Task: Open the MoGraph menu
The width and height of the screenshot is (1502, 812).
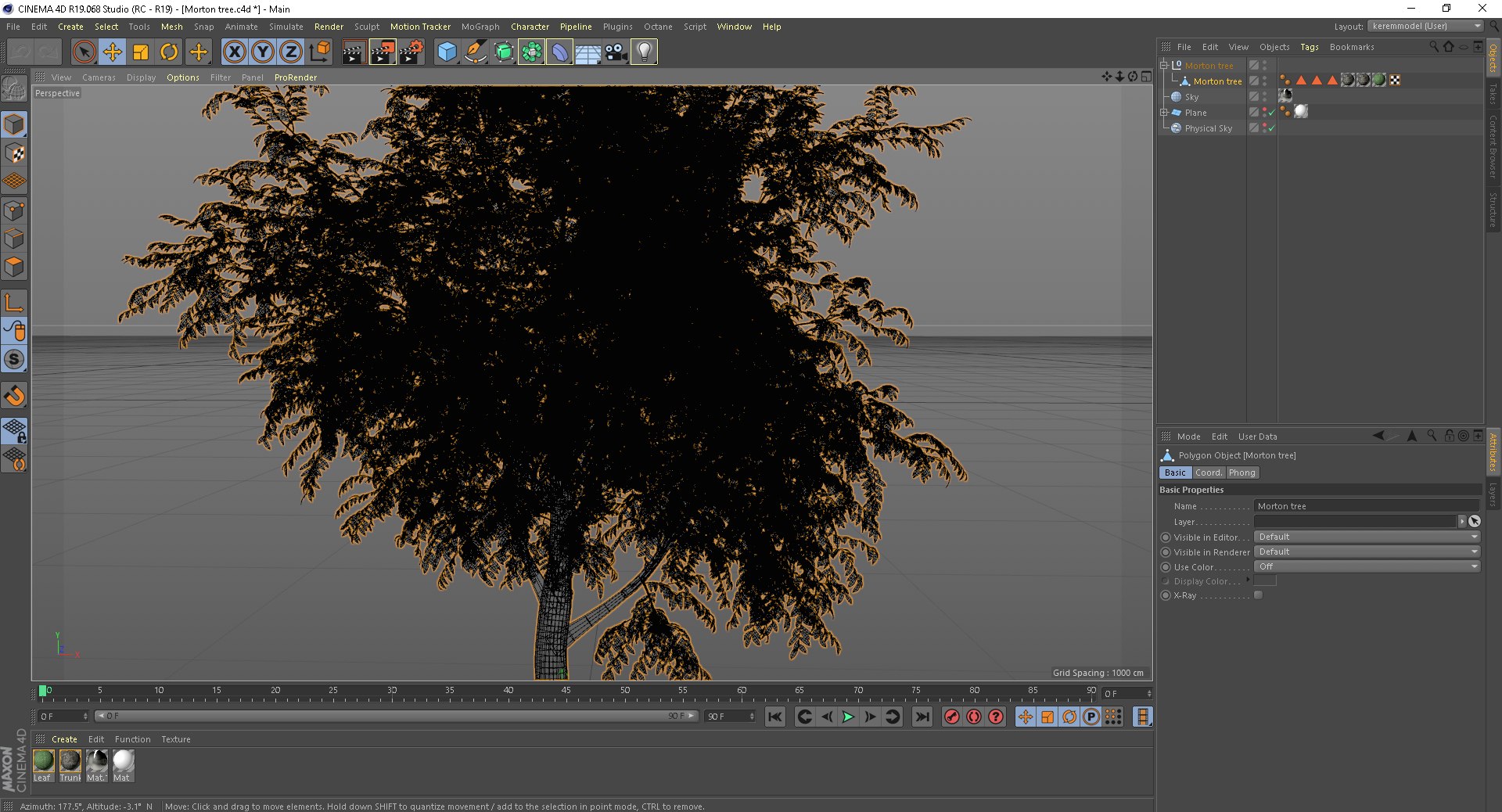Action: pyautogui.click(x=480, y=27)
